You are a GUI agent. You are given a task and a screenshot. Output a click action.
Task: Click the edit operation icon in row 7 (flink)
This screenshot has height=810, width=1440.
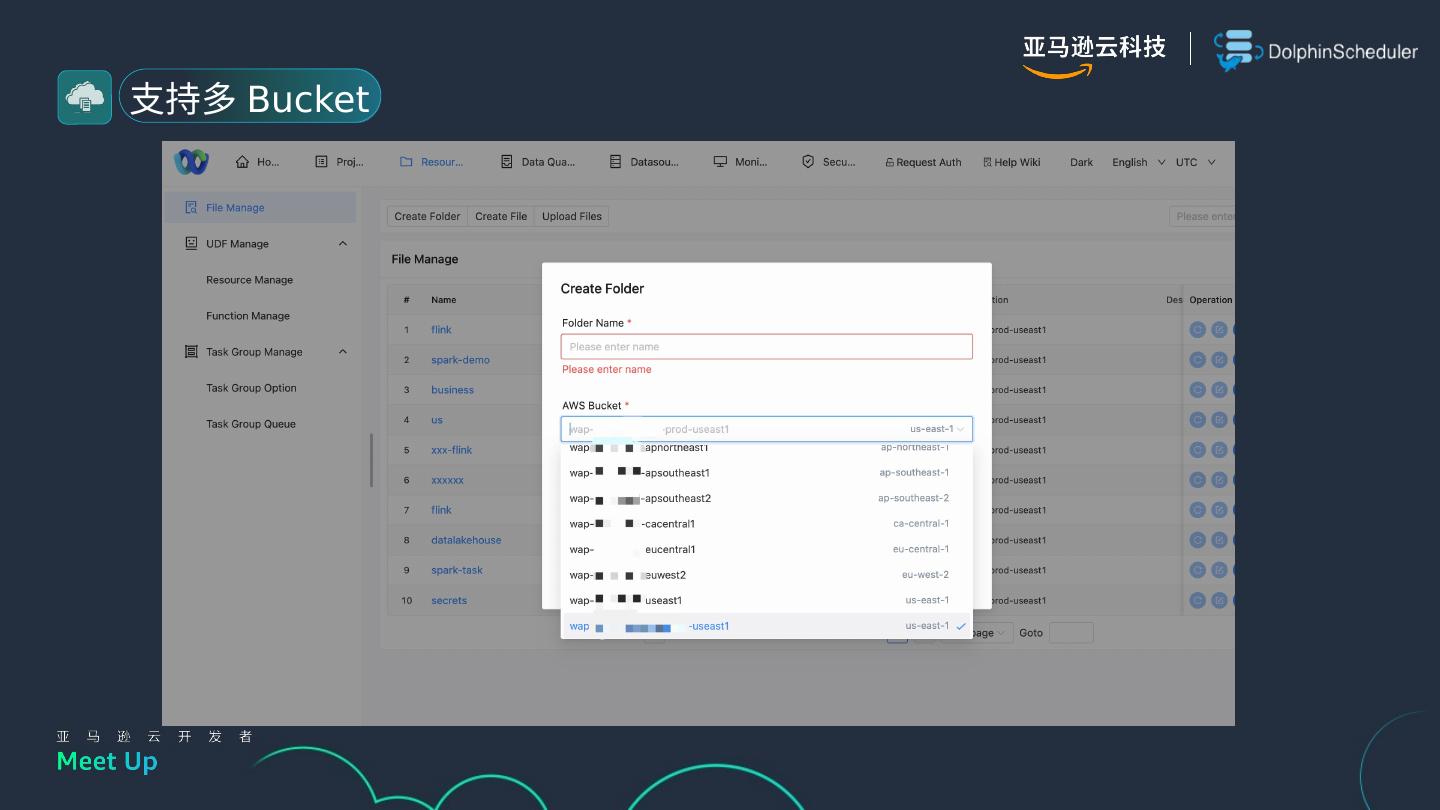pos(1219,510)
